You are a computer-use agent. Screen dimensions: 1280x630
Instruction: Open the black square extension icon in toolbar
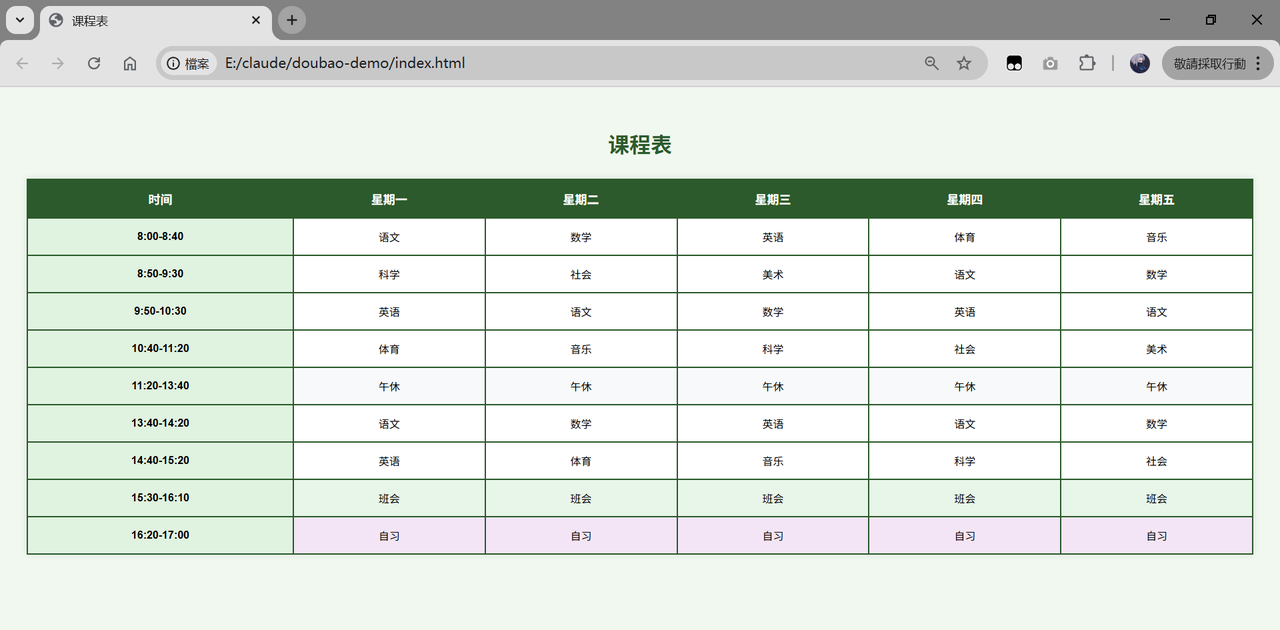coord(1014,63)
